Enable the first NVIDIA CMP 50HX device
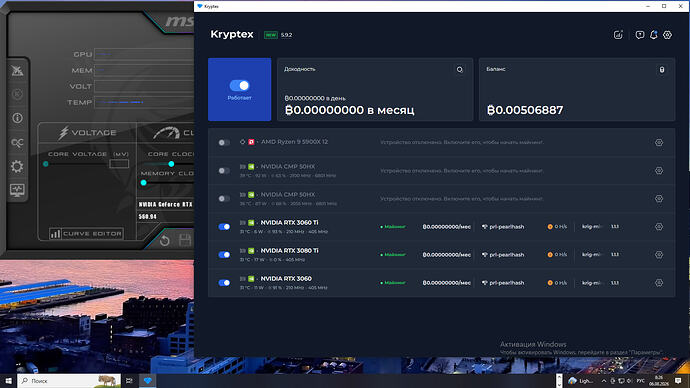 224,171
